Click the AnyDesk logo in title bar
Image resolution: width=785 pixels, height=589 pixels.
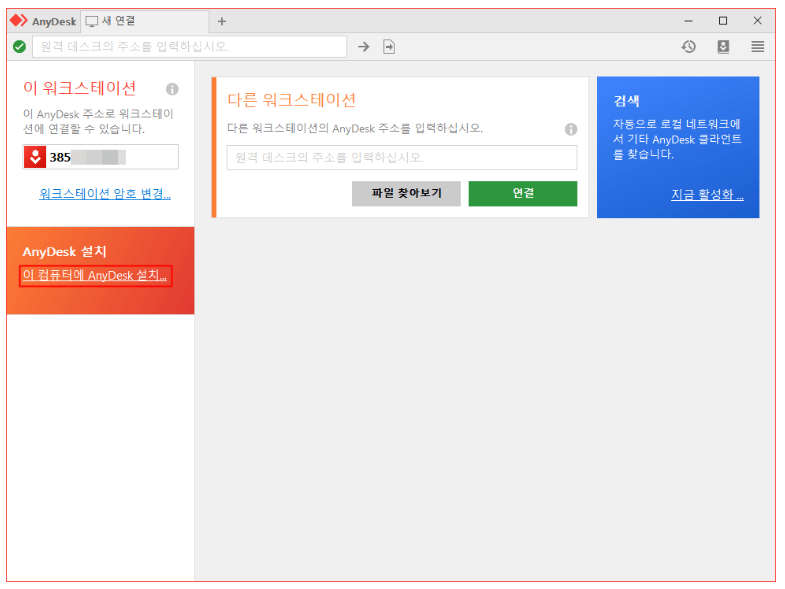point(19,21)
